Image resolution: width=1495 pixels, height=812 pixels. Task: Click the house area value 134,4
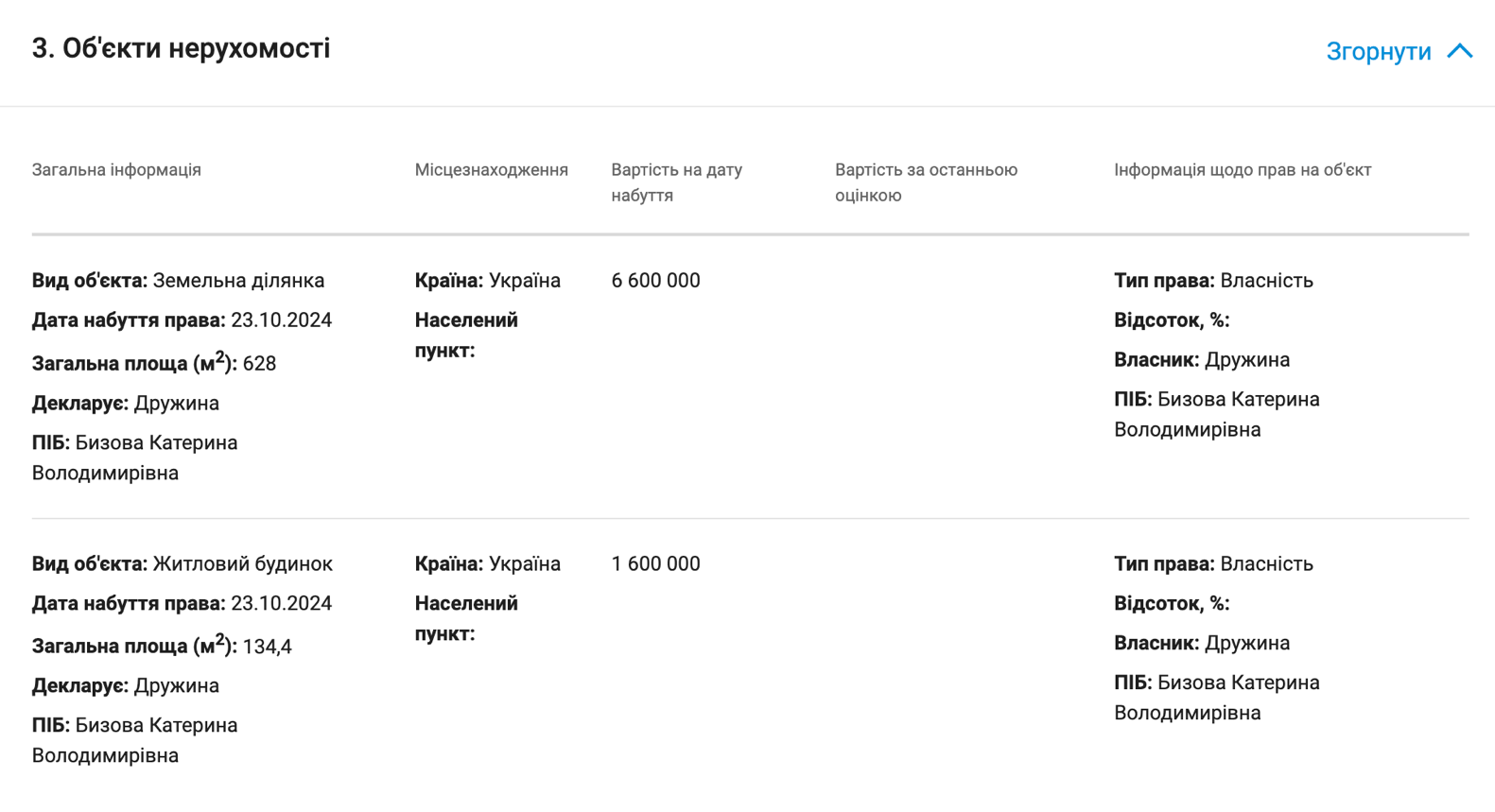click(267, 648)
